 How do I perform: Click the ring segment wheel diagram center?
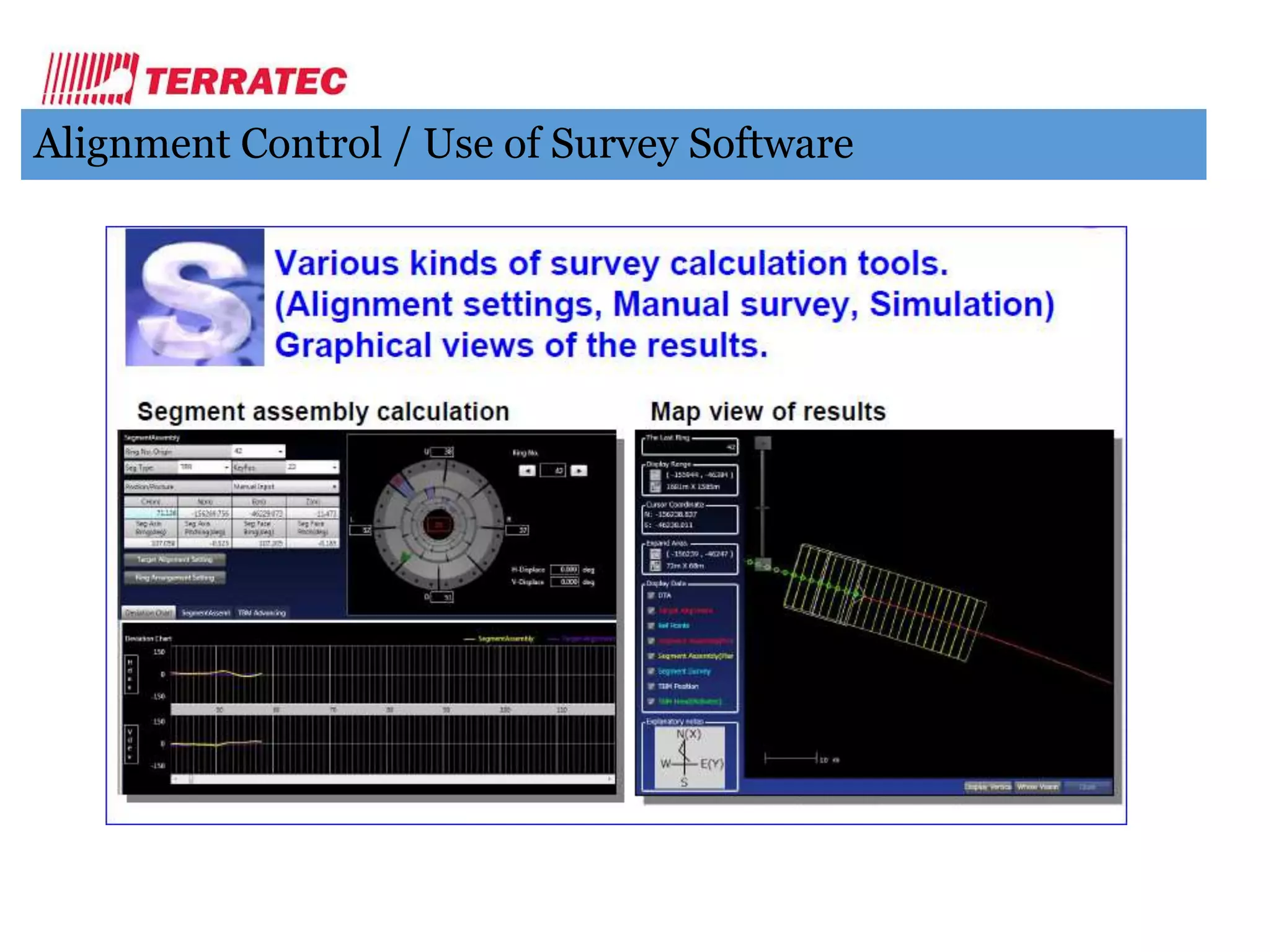[439, 525]
